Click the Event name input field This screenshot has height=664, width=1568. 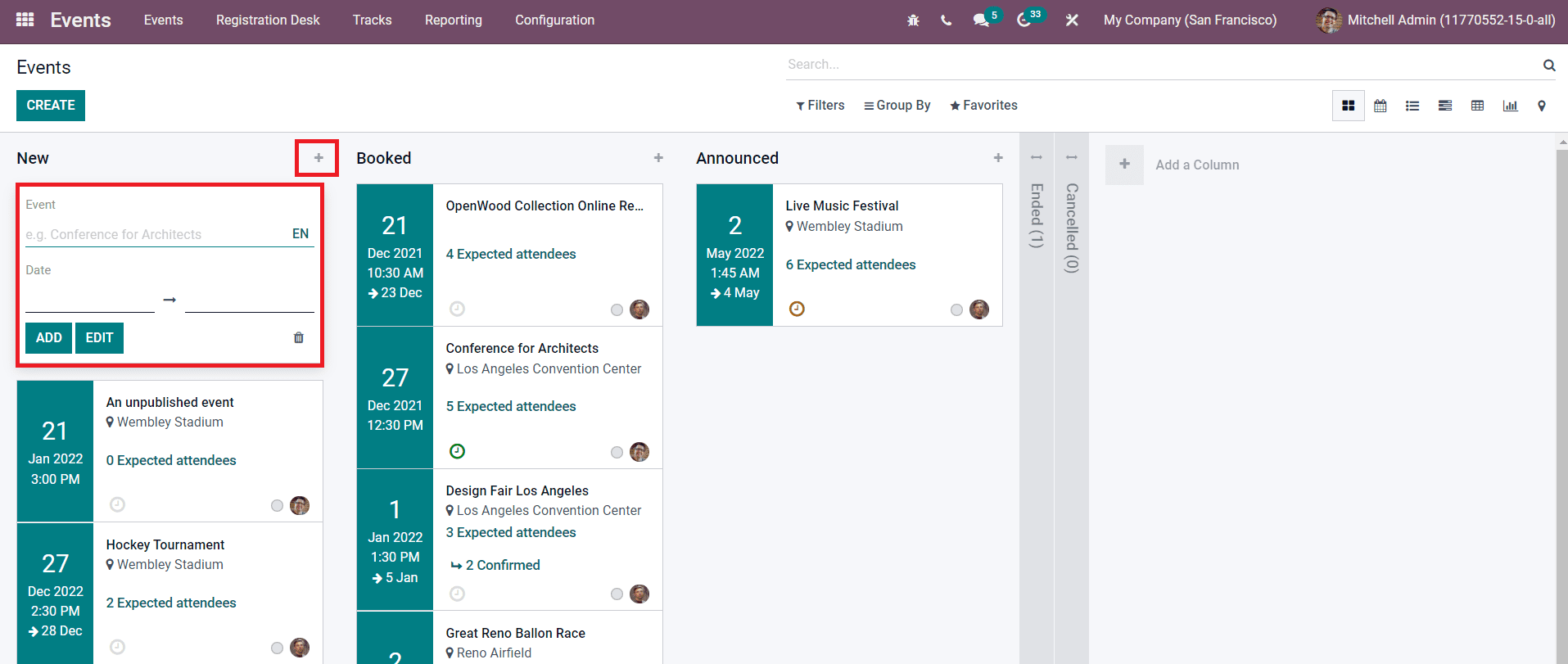click(156, 234)
